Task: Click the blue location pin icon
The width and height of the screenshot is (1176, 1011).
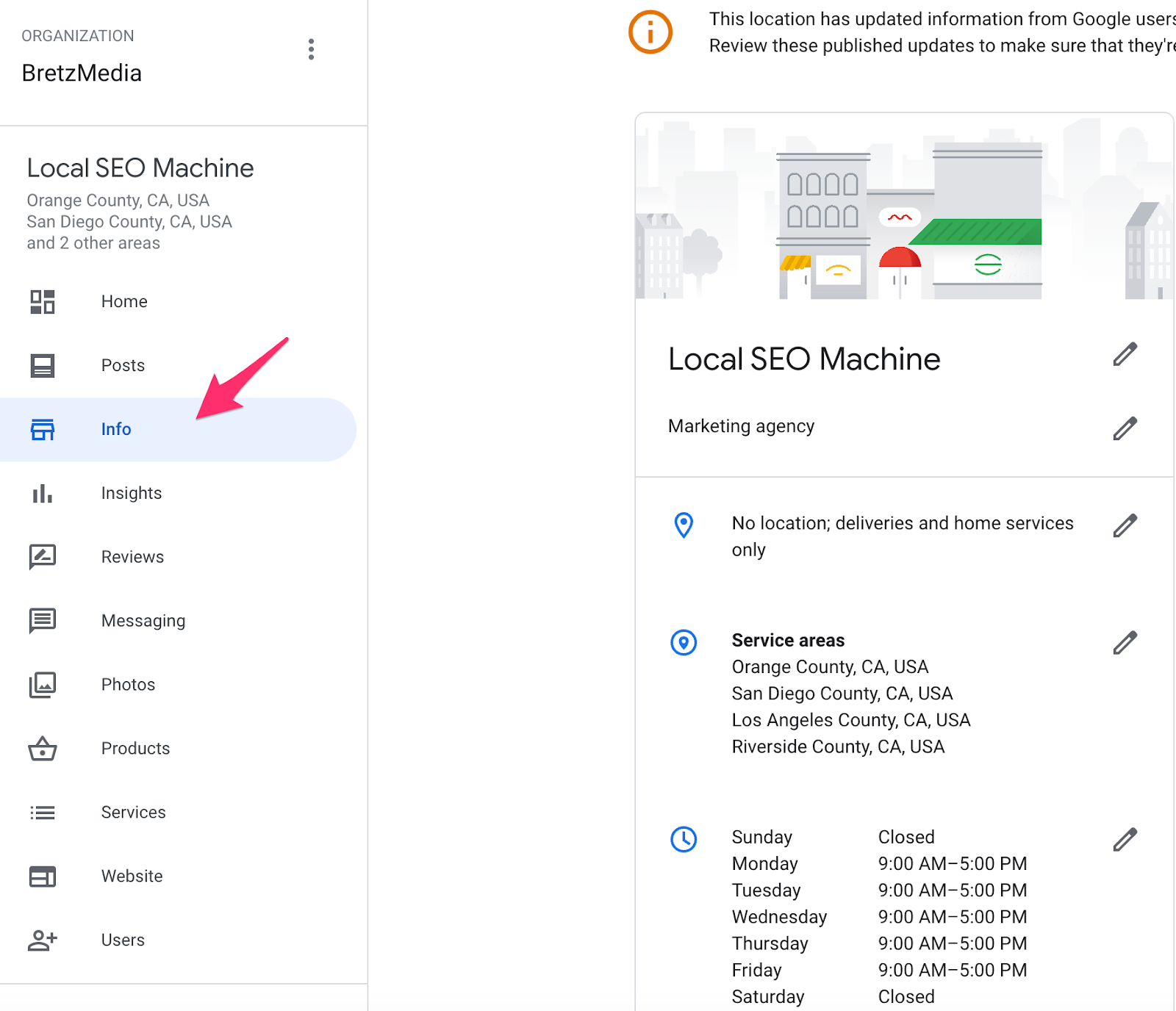Action: point(684,525)
